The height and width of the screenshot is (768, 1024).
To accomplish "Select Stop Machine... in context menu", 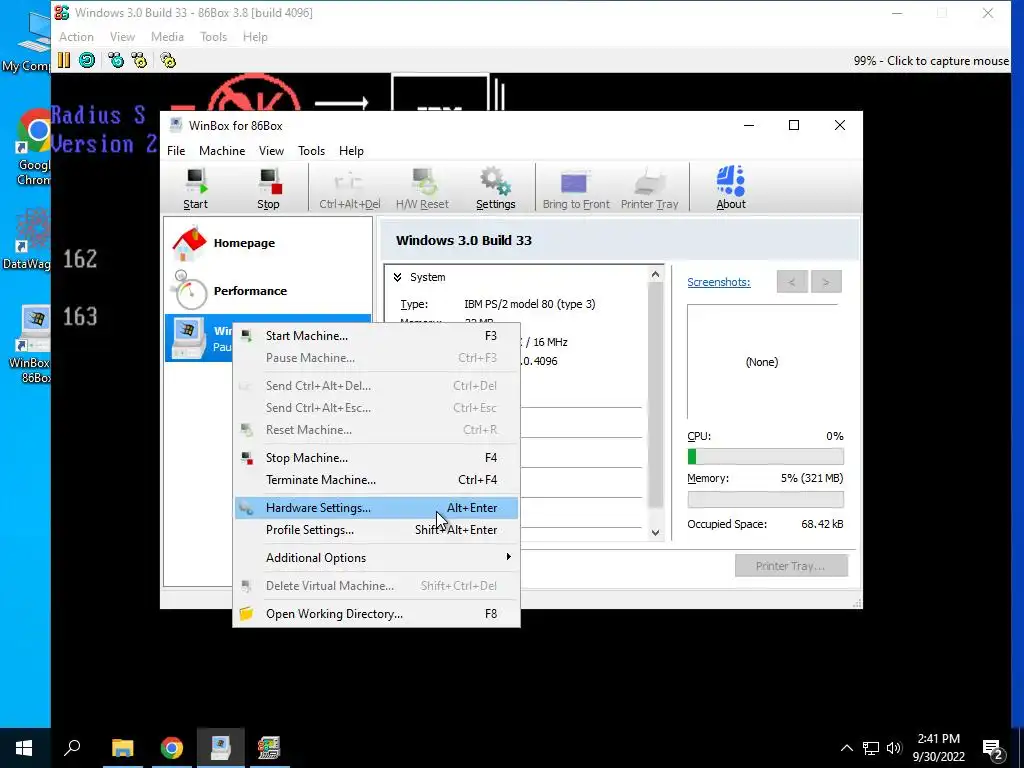I will [x=377, y=458].
